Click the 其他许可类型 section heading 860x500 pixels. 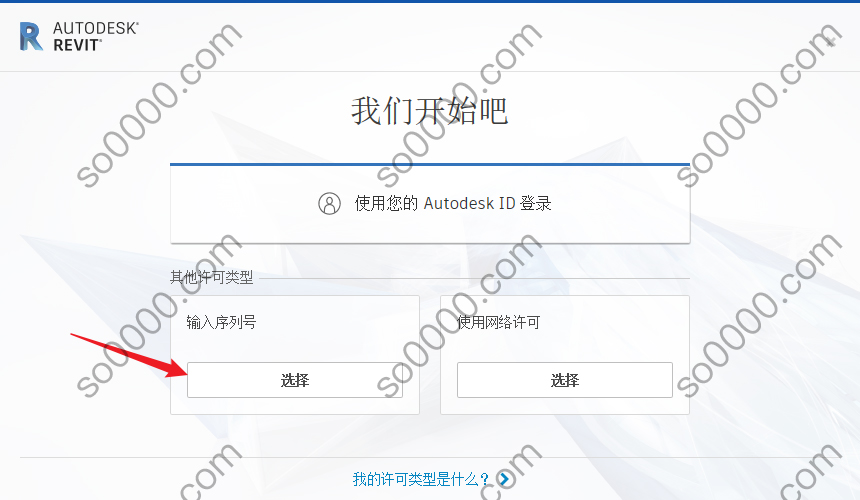coord(212,277)
